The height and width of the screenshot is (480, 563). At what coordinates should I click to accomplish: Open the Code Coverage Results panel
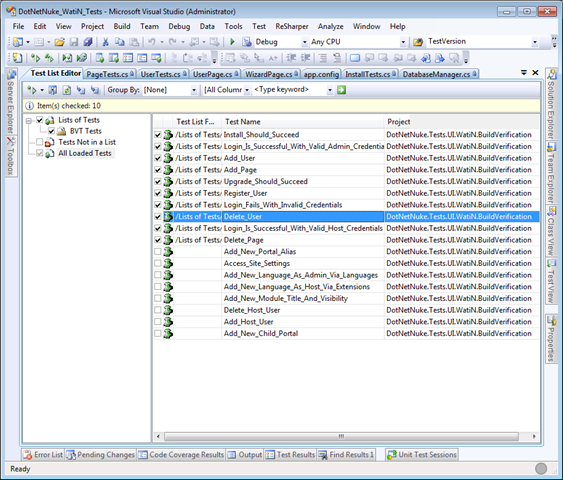click(x=181, y=455)
